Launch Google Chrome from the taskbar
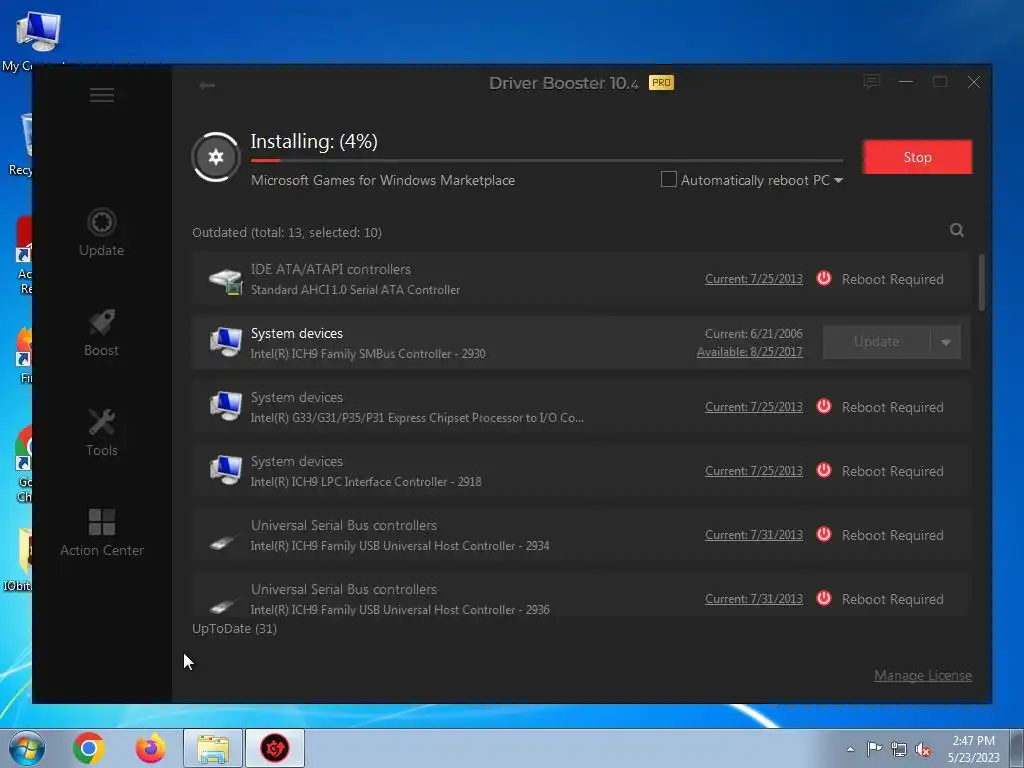Screen dimensions: 1024x768 89,748
